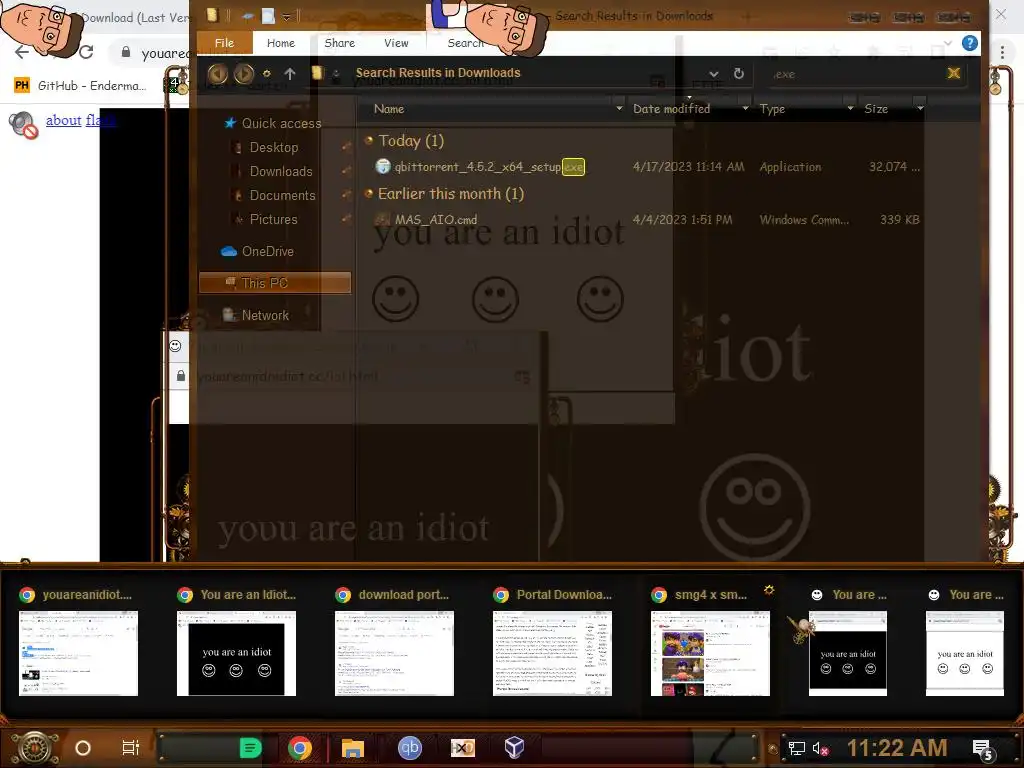Click the Chrome taskbar icon
This screenshot has width=1024, height=768.
[300, 748]
